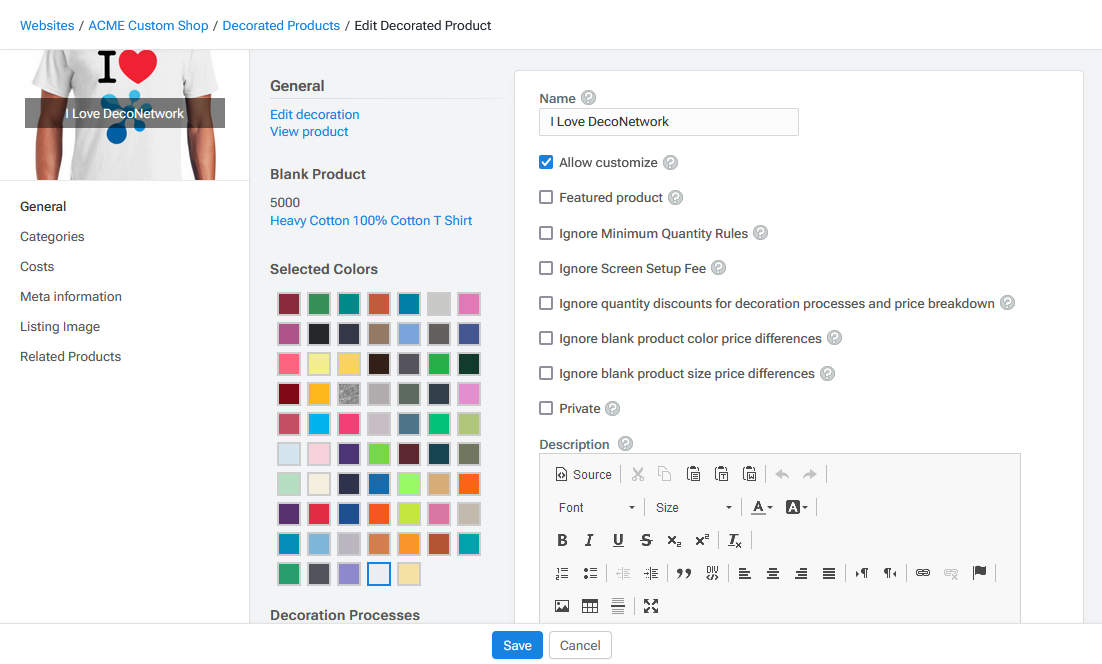Maximize the editor
This screenshot has width=1102, height=664.
(x=651, y=606)
